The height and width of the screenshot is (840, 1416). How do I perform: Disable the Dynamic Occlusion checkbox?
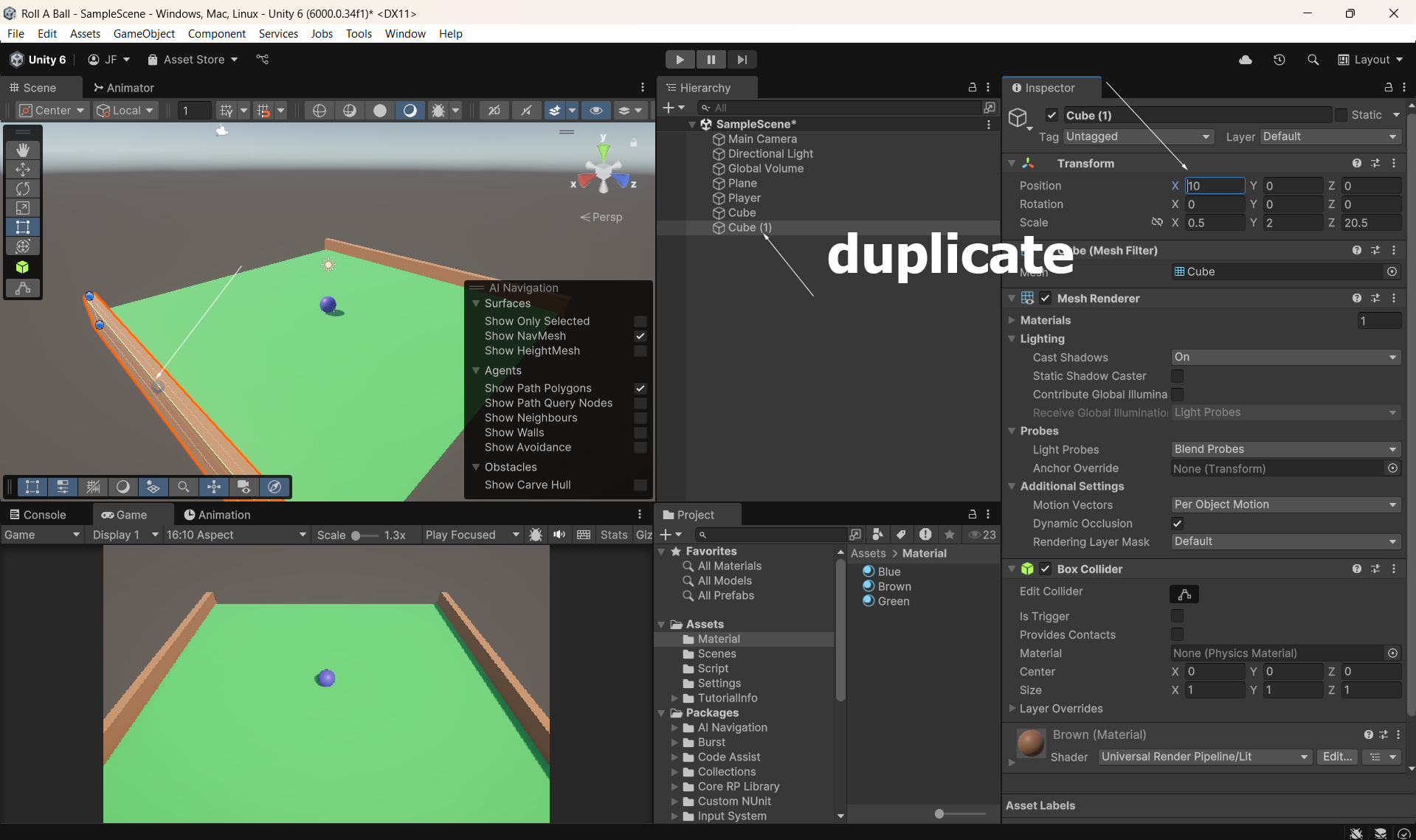1177,524
